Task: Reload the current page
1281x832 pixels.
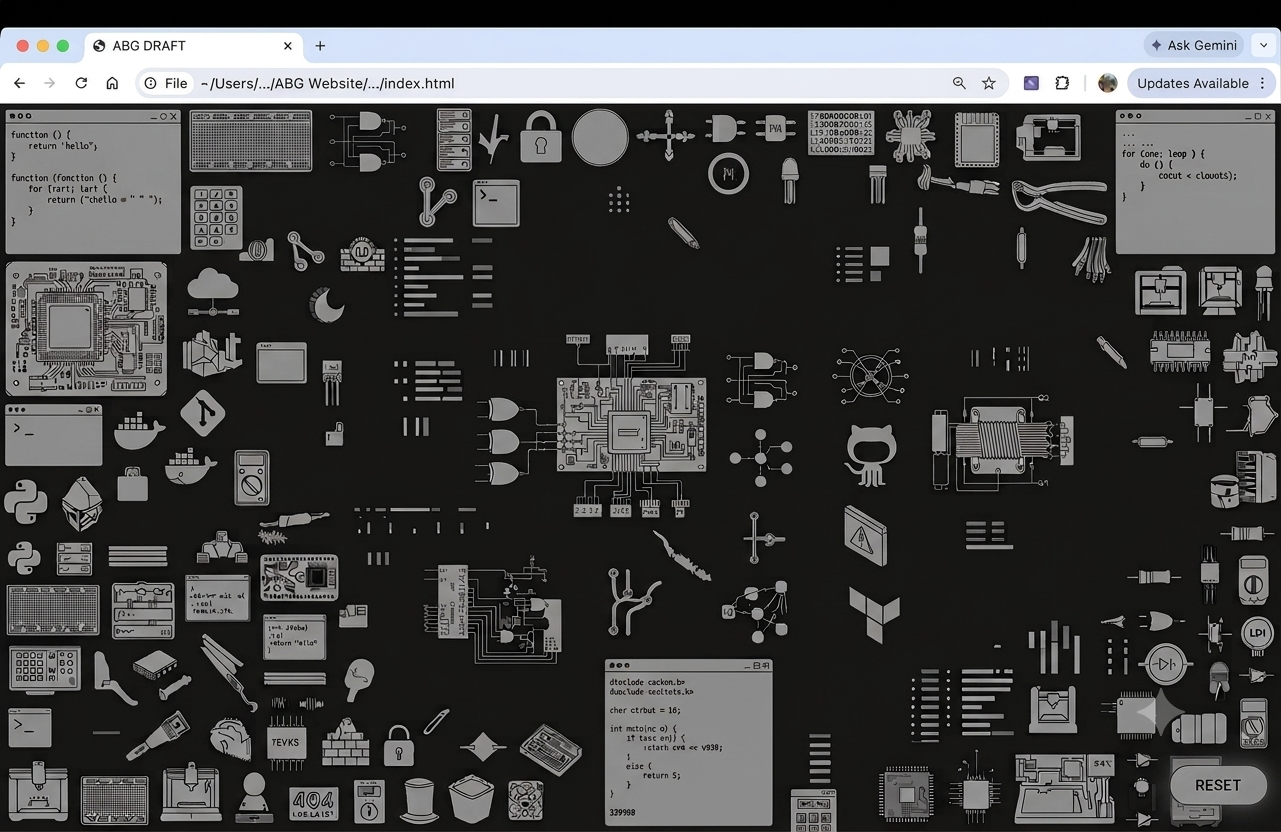Action: pos(81,83)
